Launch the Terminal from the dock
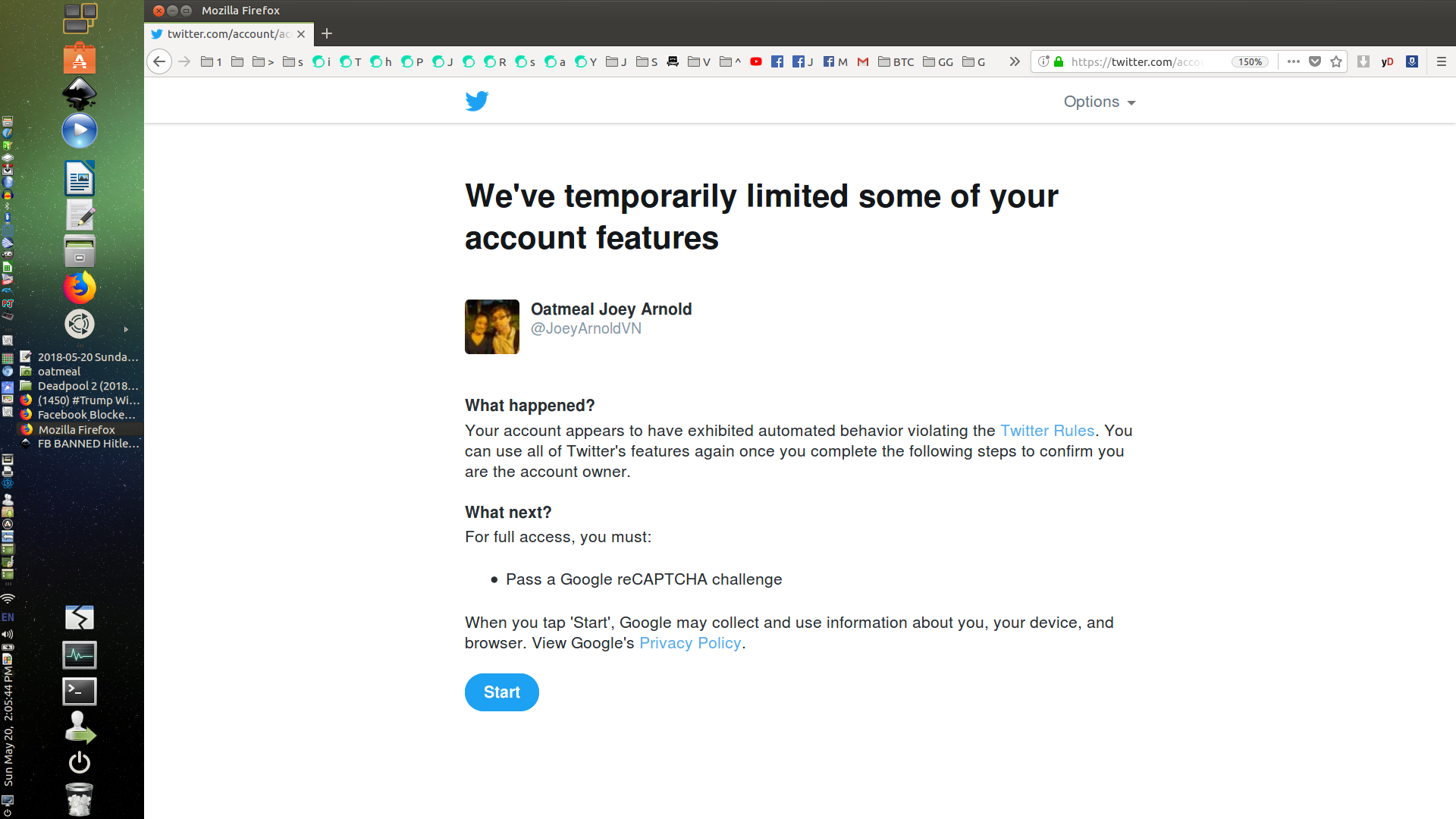This screenshot has height=819, width=1456. point(80,691)
